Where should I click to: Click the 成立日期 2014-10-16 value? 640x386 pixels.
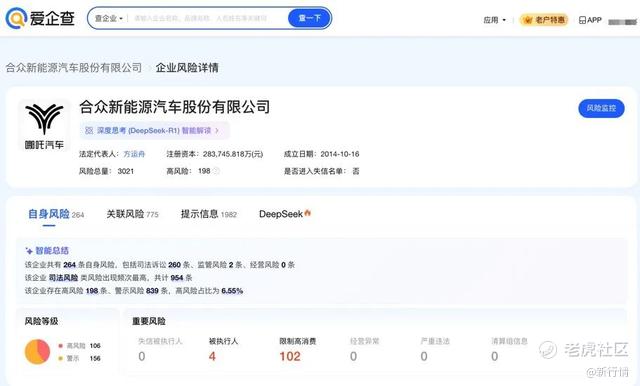(340, 154)
